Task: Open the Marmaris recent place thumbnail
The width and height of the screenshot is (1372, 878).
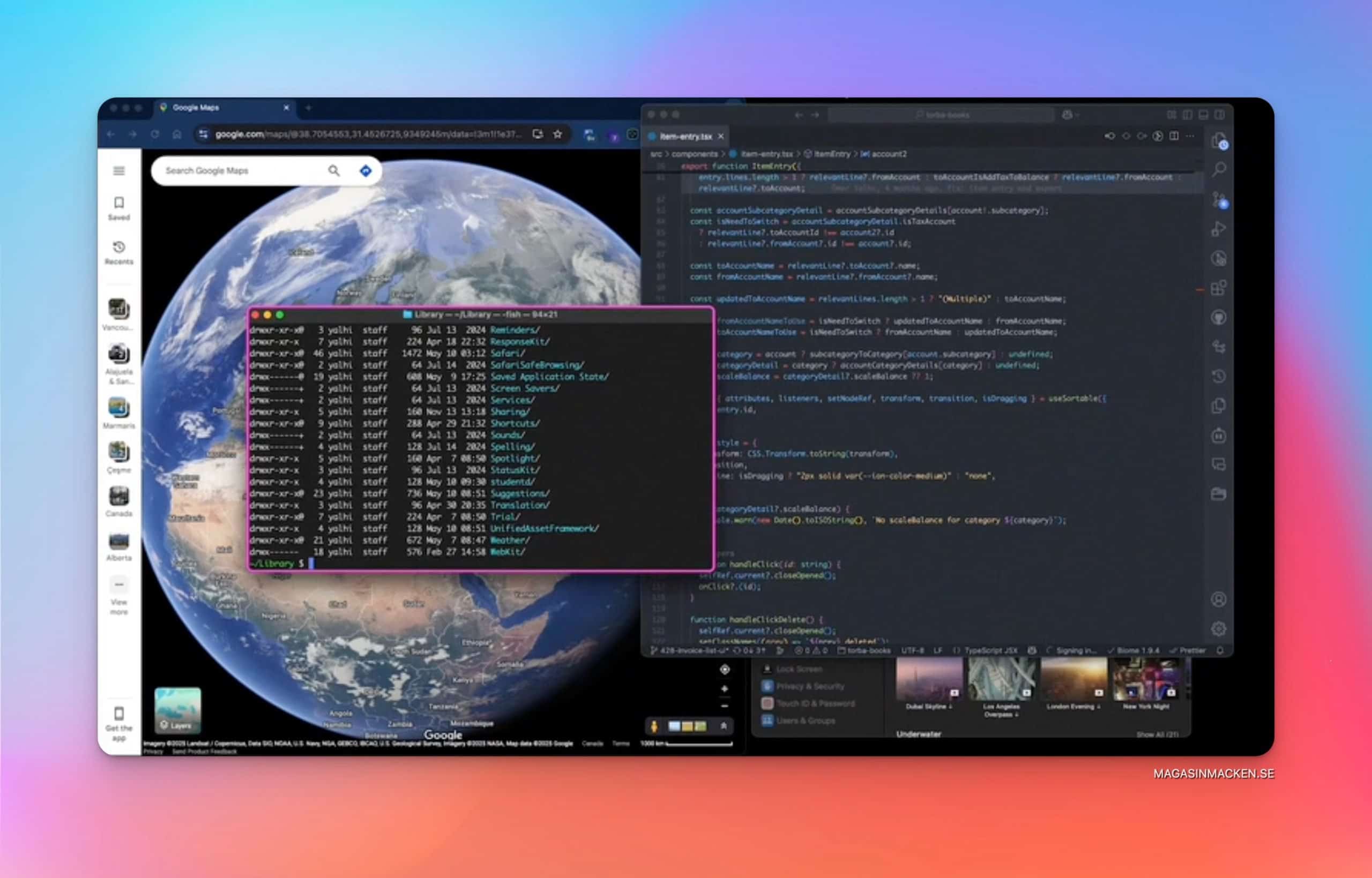Action: click(x=118, y=408)
